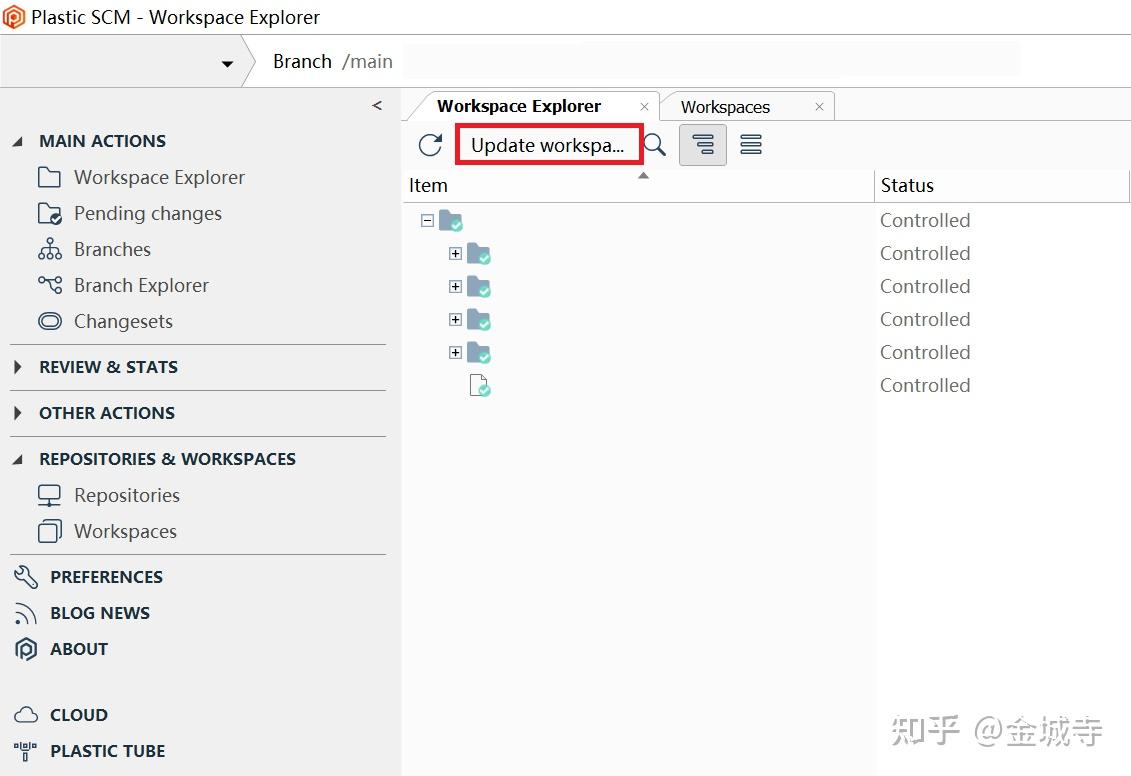Viewport: 1131px width, 776px height.
Task: Click the Update workspace button
Action: point(549,145)
